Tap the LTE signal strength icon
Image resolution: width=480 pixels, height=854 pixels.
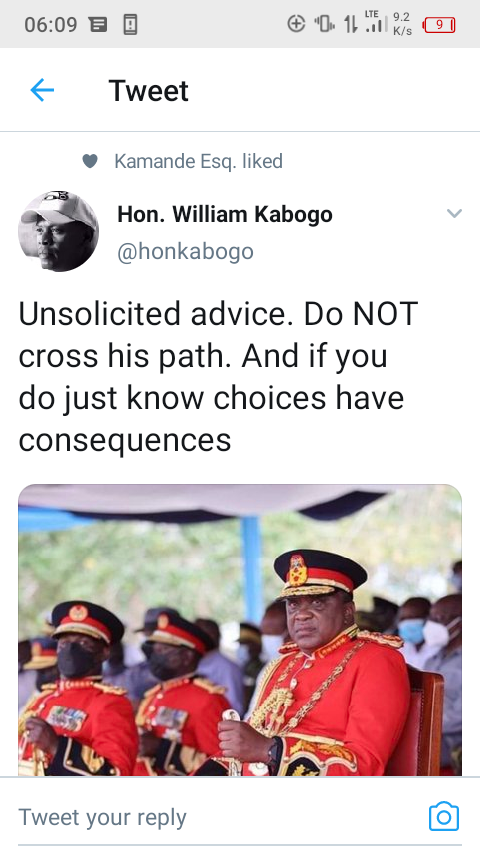coord(376,21)
